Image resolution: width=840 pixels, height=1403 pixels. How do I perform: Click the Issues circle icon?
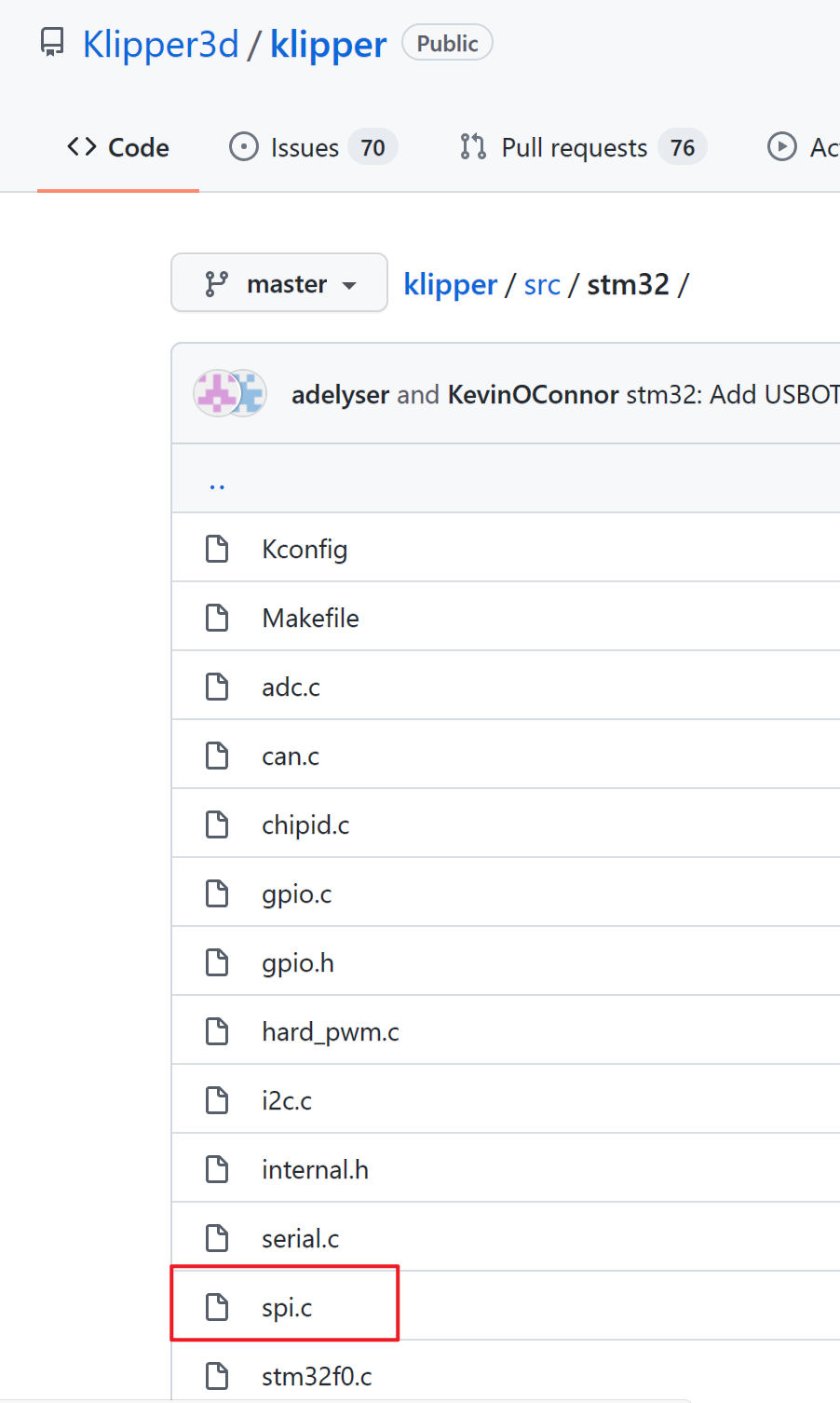tap(244, 147)
